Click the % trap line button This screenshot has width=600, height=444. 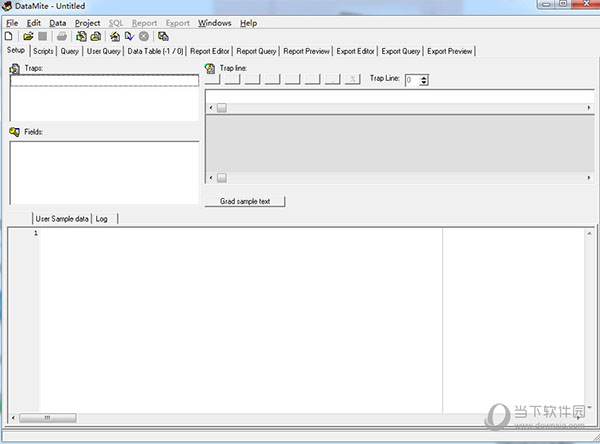coord(352,79)
